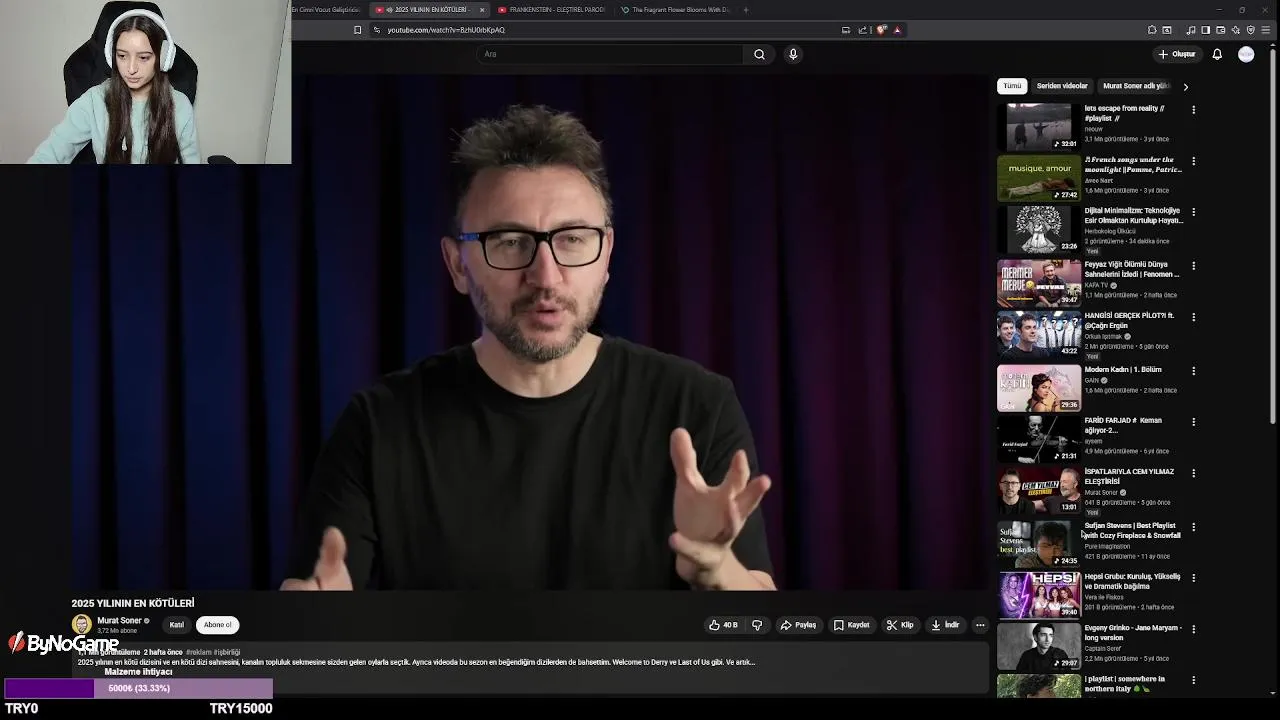Image resolution: width=1280 pixels, height=720 pixels.
Task: Click the Katıl join button
Action: (176, 625)
